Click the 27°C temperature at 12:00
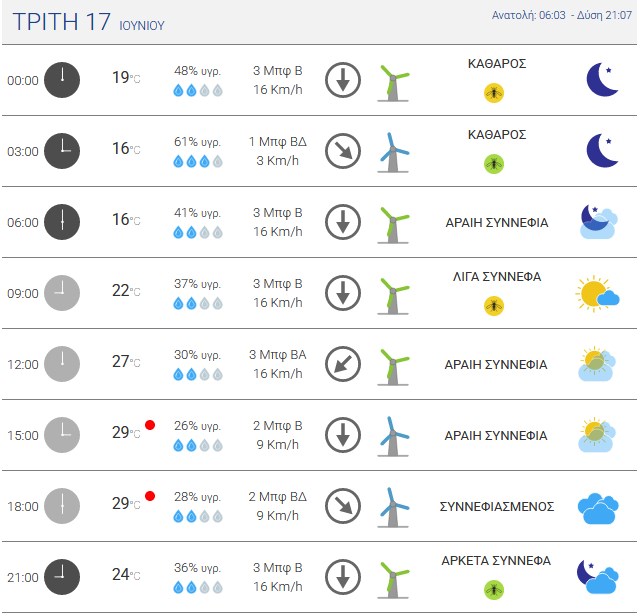Screen dimensions: 641x616 (126, 362)
